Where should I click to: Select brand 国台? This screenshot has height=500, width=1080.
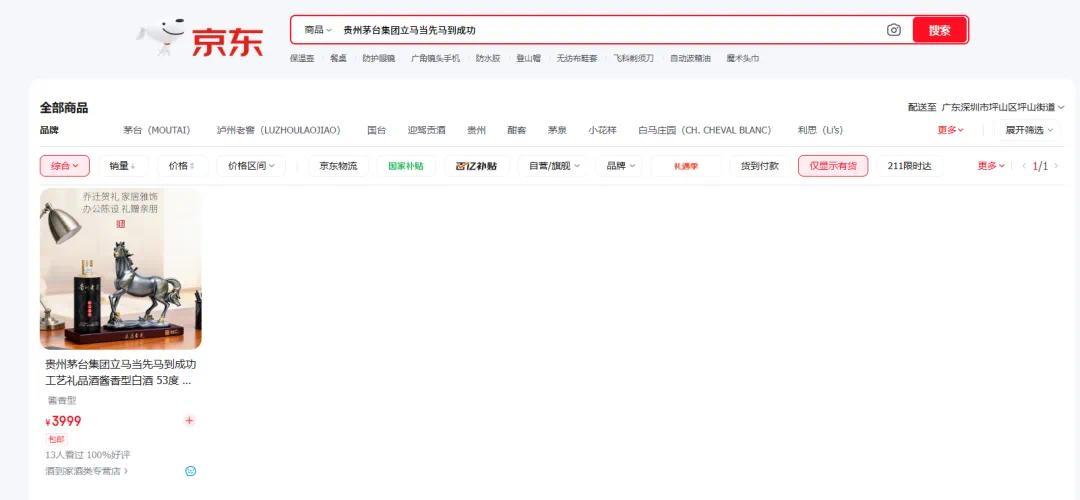tap(377, 130)
